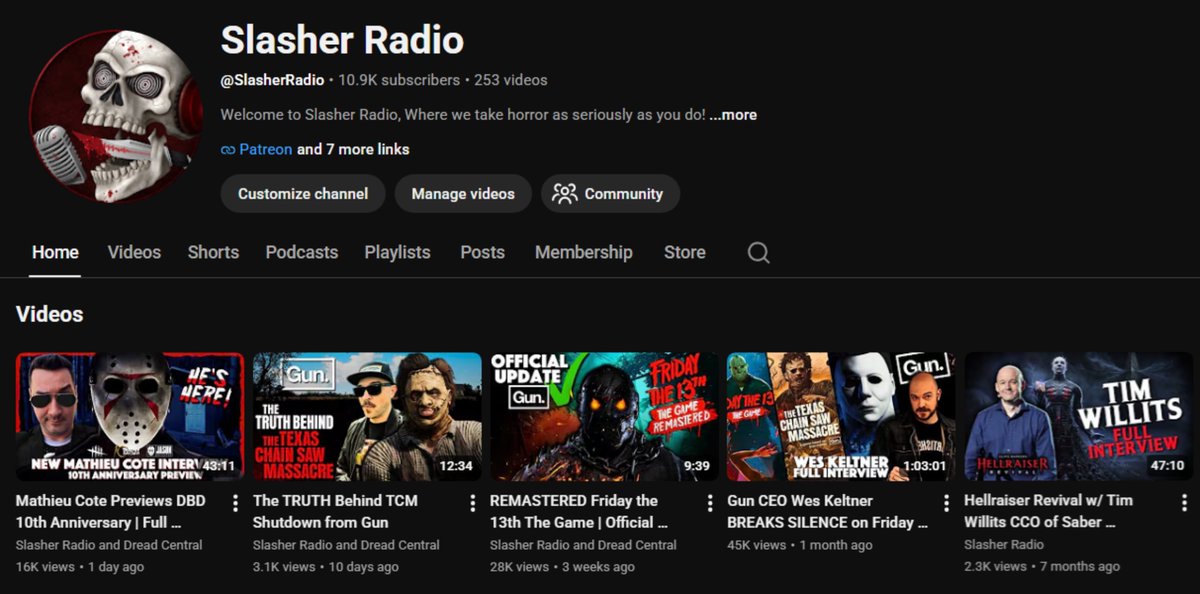
Task: Go to the Store tab
Action: [685, 252]
